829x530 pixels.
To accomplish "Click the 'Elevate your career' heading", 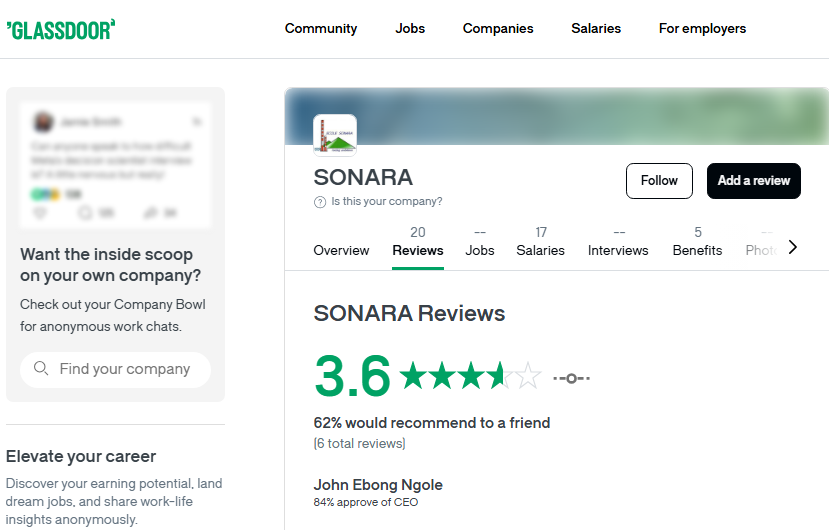I will 81,456.
